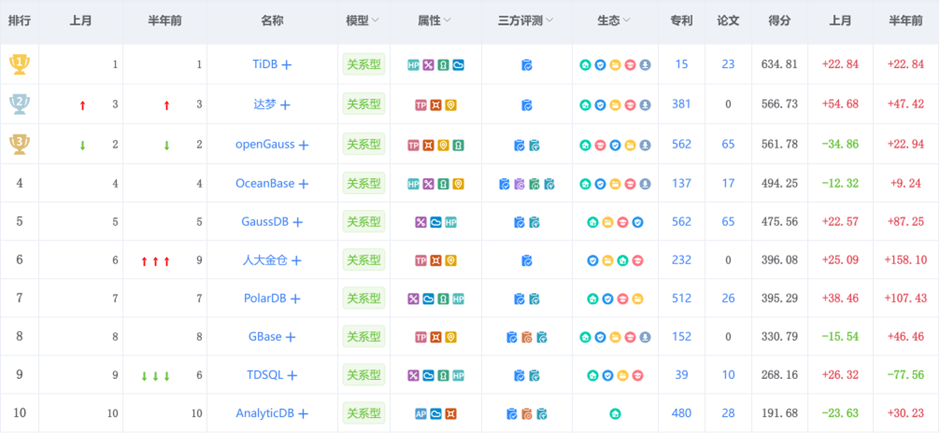The width and height of the screenshot is (940, 433).
Task: Open the 生态 column filter dropdown
Action: (x=626, y=21)
